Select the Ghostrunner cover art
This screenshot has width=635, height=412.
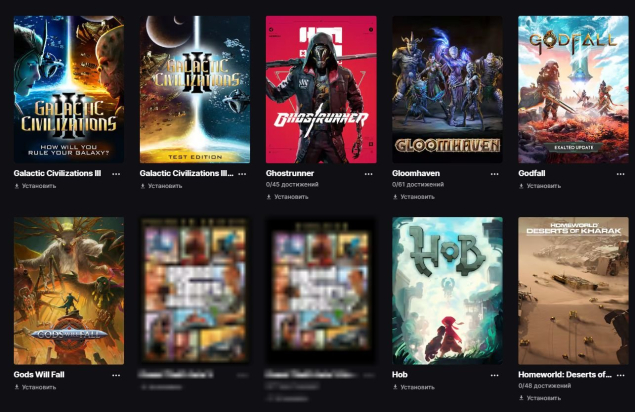(321, 90)
